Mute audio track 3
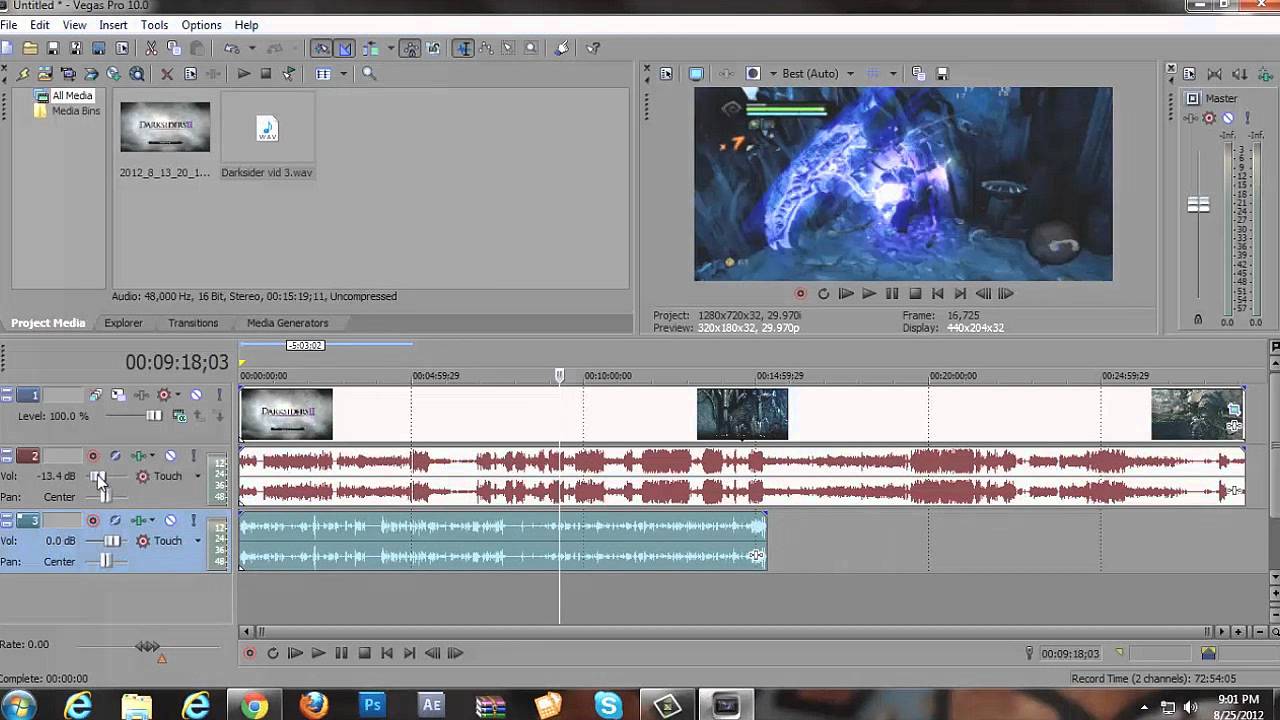The height and width of the screenshot is (720, 1280). point(170,520)
